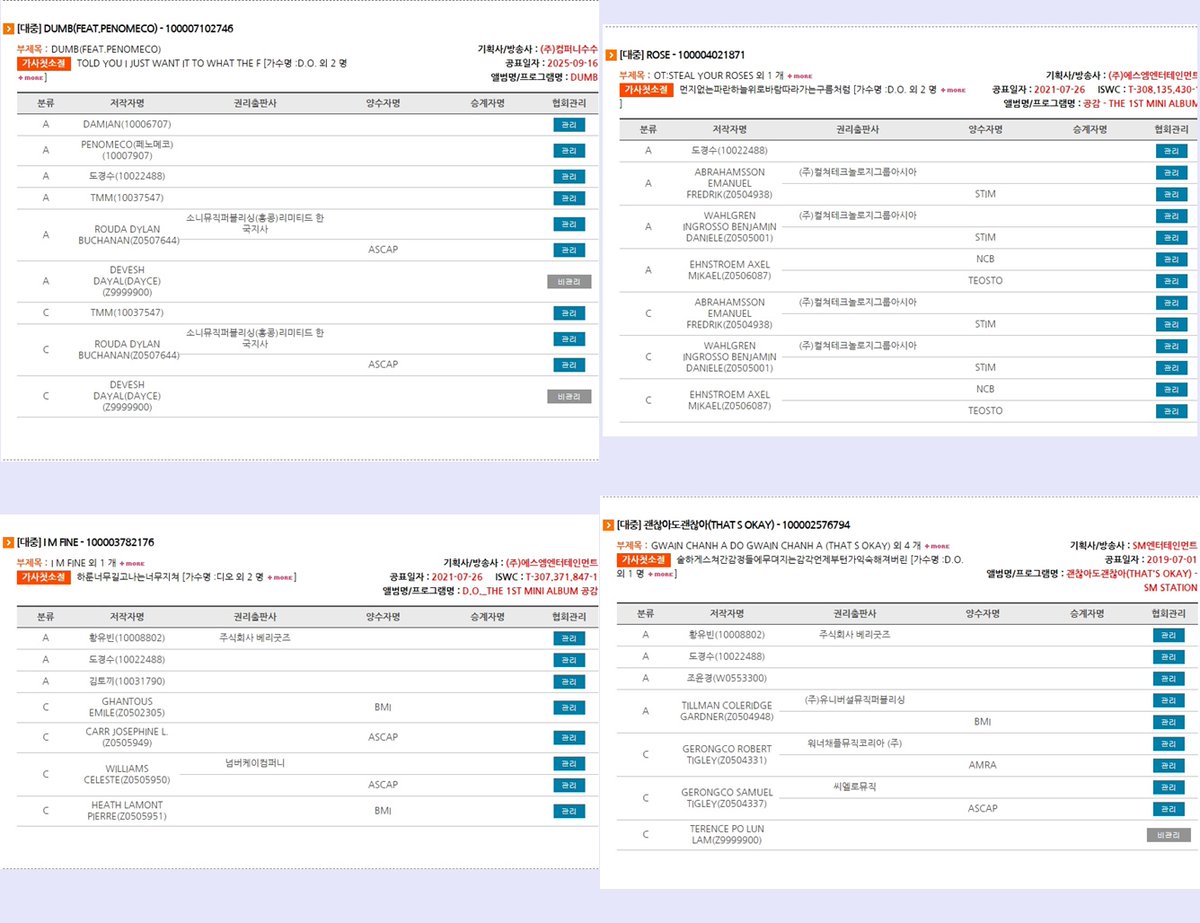Click the orange arrow icon beside ROSE title
The height and width of the screenshot is (923, 1200).
(x=611, y=54)
